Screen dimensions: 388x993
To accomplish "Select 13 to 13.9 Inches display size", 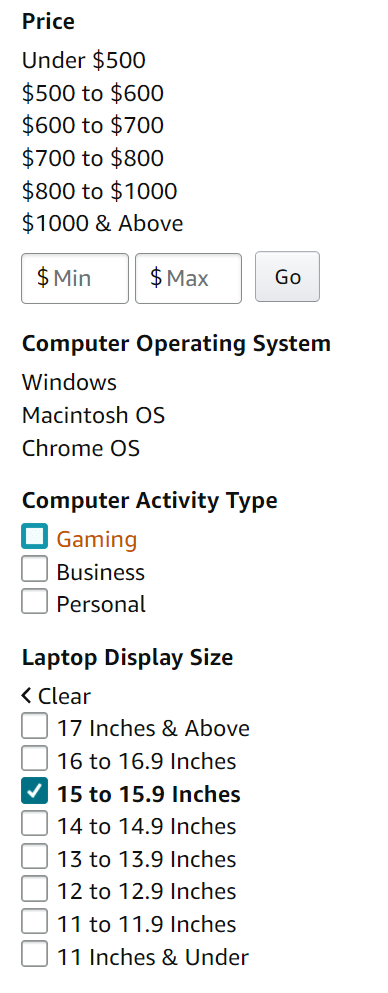I will (x=34, y=856).
